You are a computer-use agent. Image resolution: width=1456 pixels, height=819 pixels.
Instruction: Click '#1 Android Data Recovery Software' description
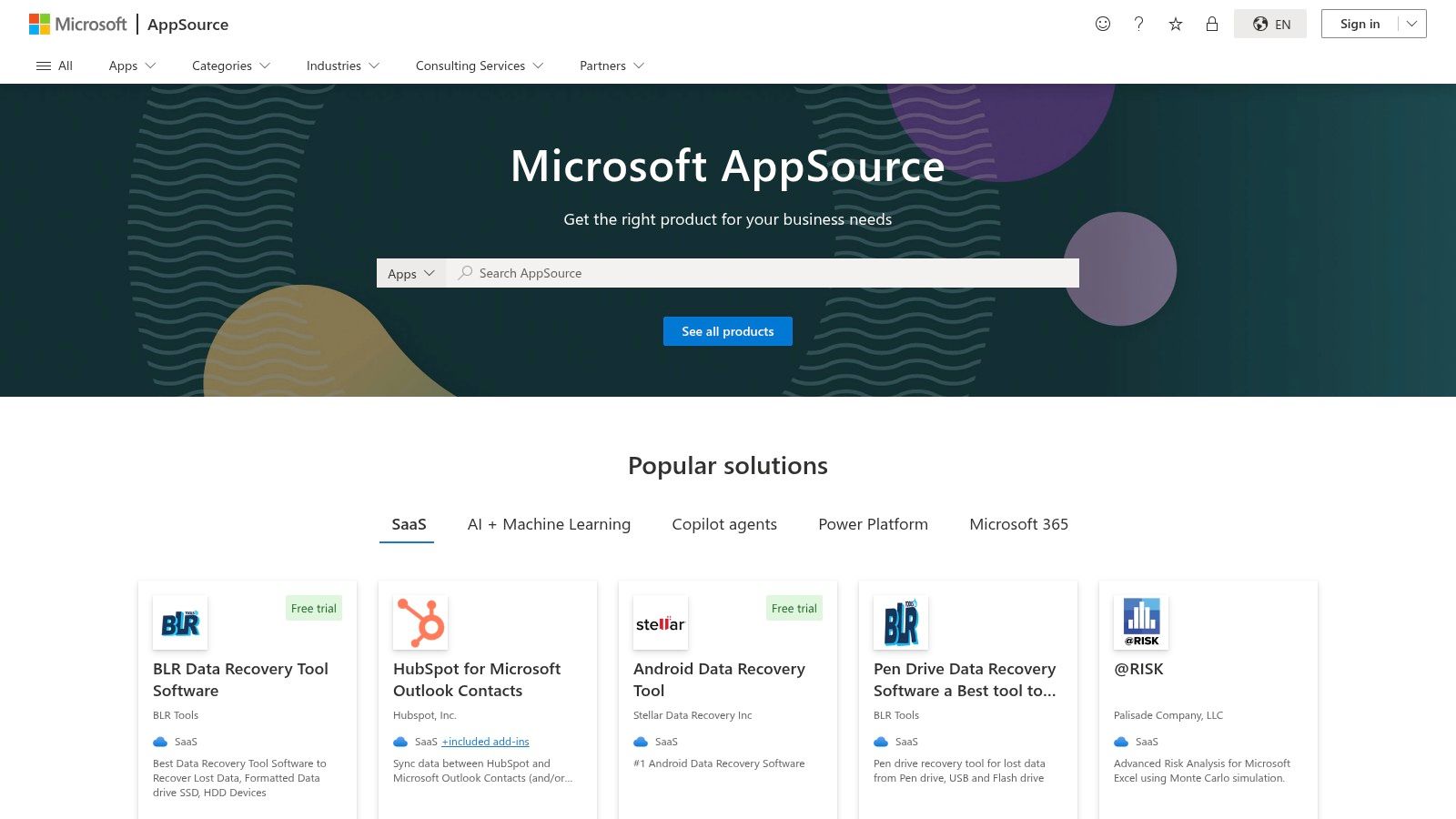click(x=719, y=763)
